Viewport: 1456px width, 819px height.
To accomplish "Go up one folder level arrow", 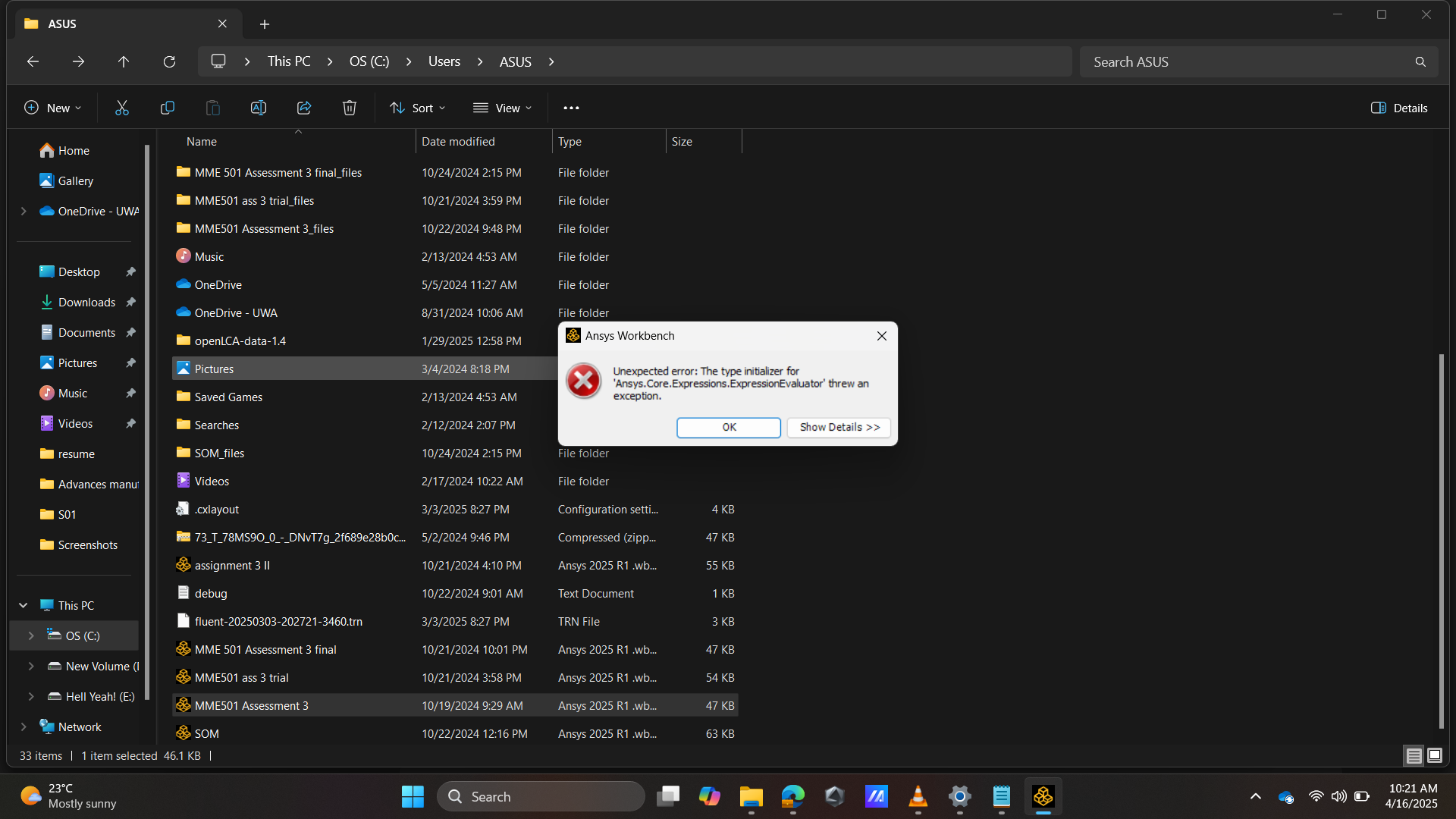I will pyautogui.click(x=124, y=61).
